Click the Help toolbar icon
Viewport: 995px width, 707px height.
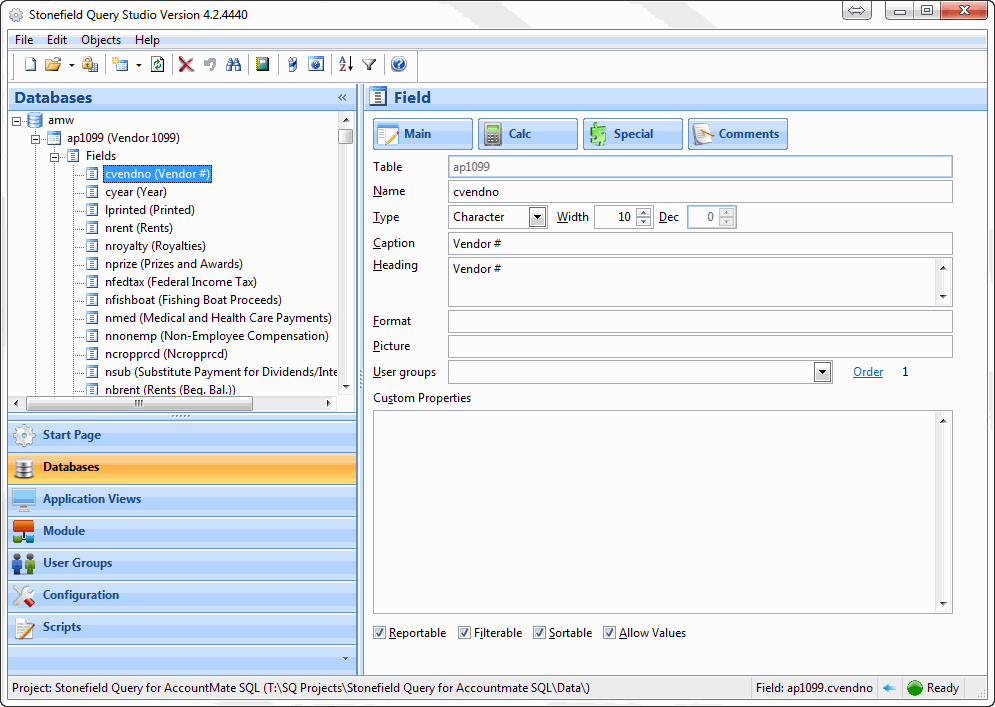(397, 64)
